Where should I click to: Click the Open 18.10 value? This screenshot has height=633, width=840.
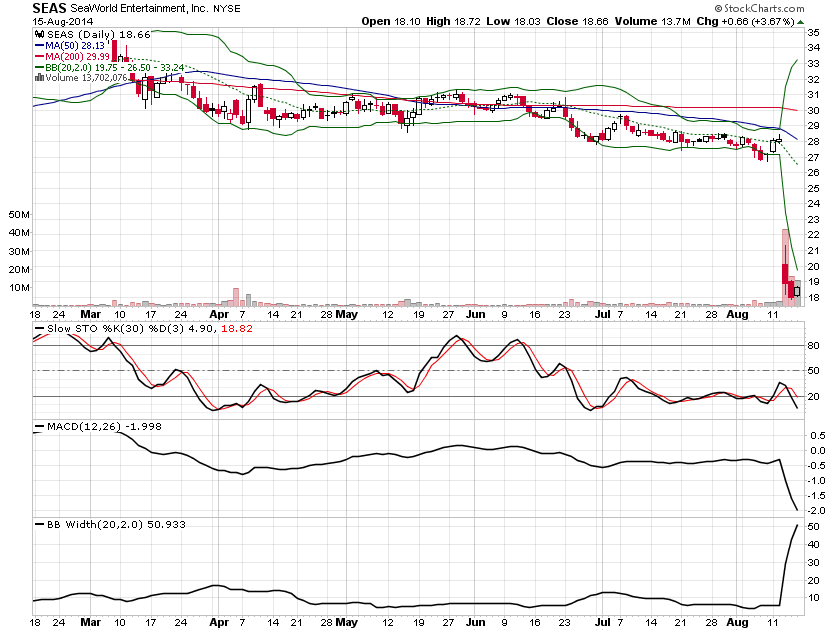[392, 21]
